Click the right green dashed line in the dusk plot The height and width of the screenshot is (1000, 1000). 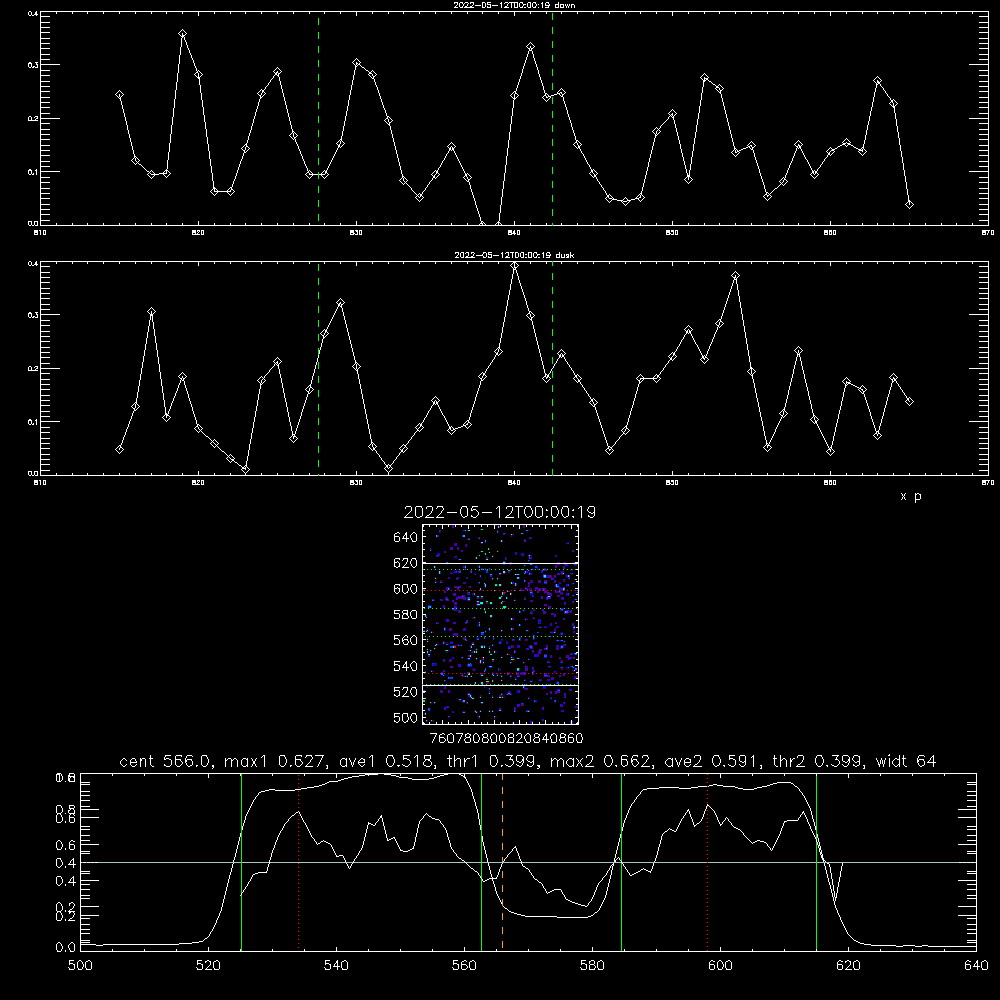(552, 369)
